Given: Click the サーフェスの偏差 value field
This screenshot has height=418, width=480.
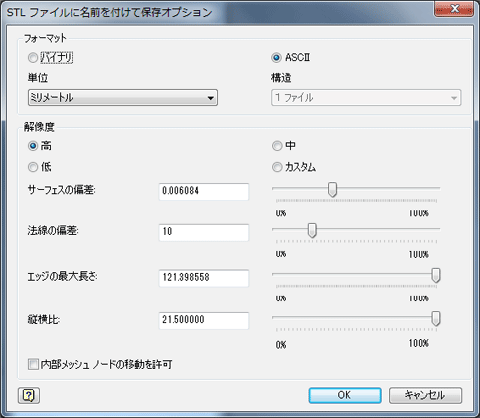Looking at the screenshot, I should (204, 191).
